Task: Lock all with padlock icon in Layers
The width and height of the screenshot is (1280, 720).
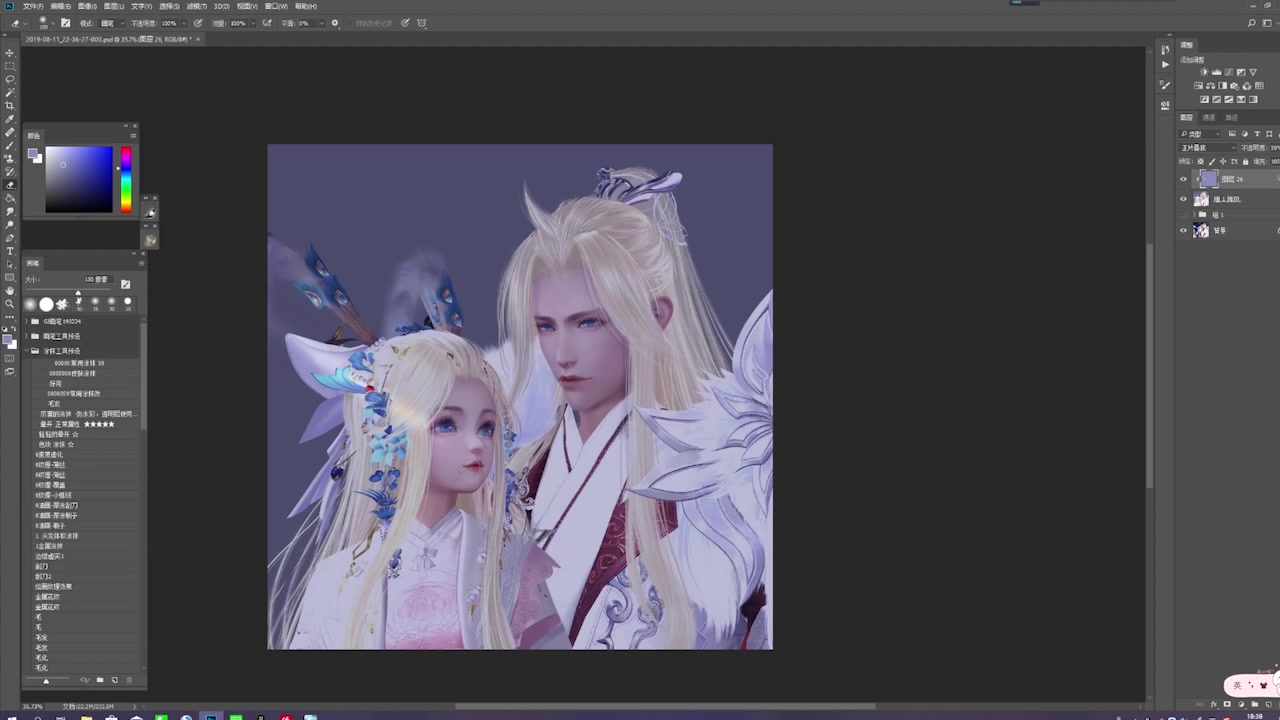Action: click(1245, 161)
